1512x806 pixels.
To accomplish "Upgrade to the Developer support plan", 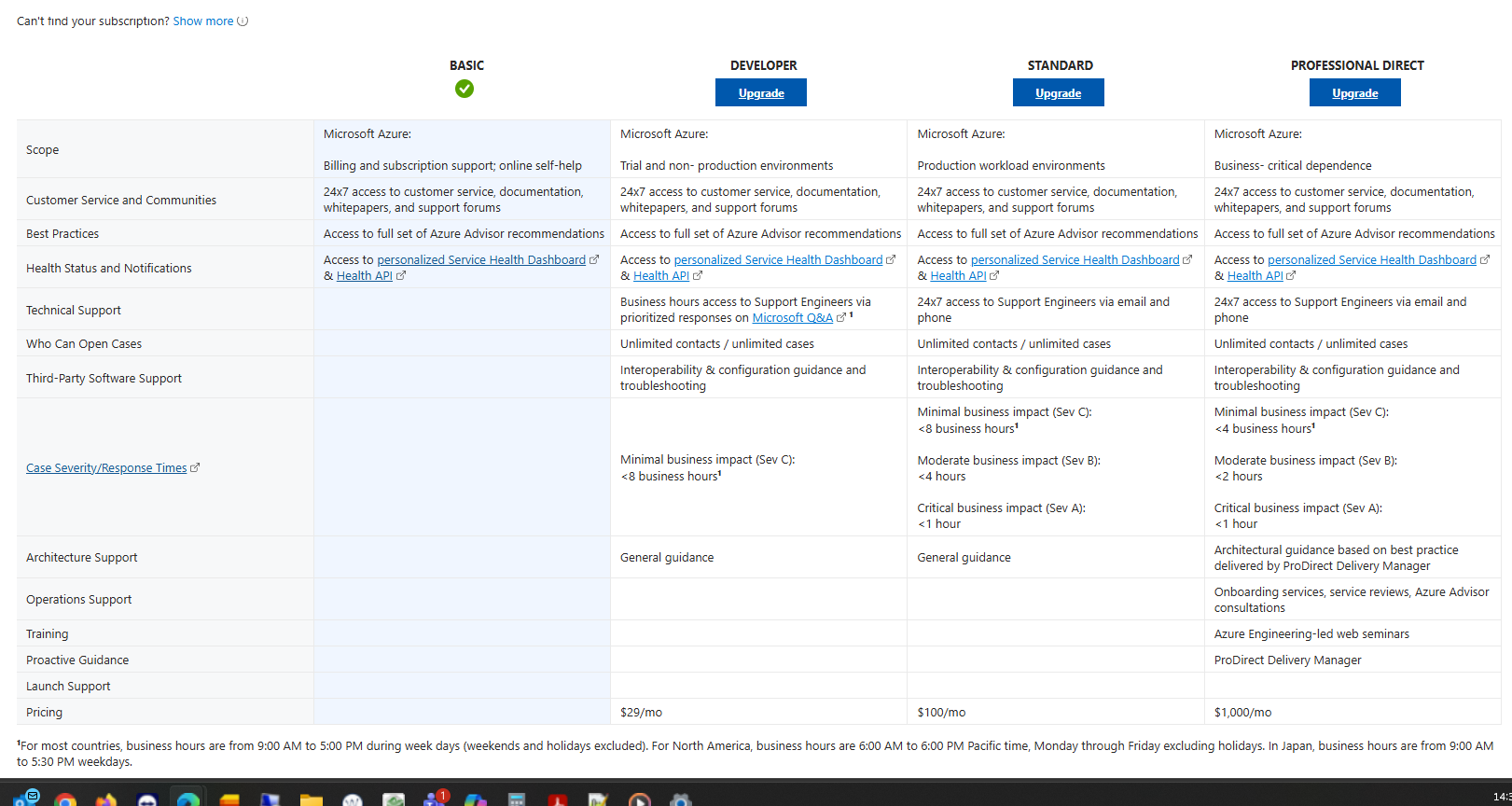I will [x=761, y=92].
